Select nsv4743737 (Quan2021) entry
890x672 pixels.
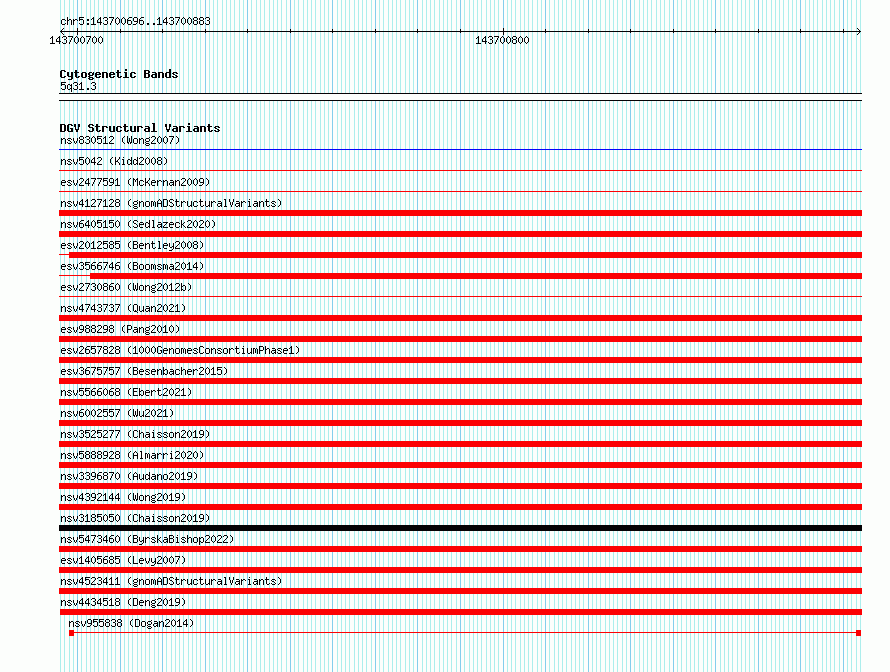[x=123, y=308]
